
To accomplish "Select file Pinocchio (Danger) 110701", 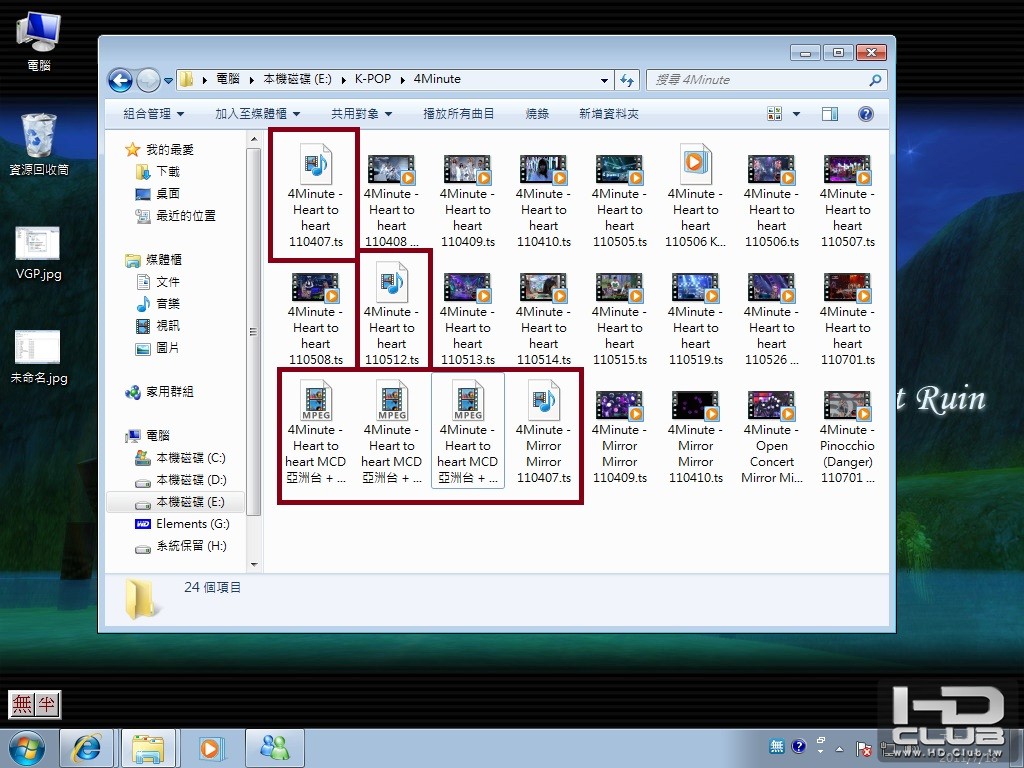I will coord(847,437).
